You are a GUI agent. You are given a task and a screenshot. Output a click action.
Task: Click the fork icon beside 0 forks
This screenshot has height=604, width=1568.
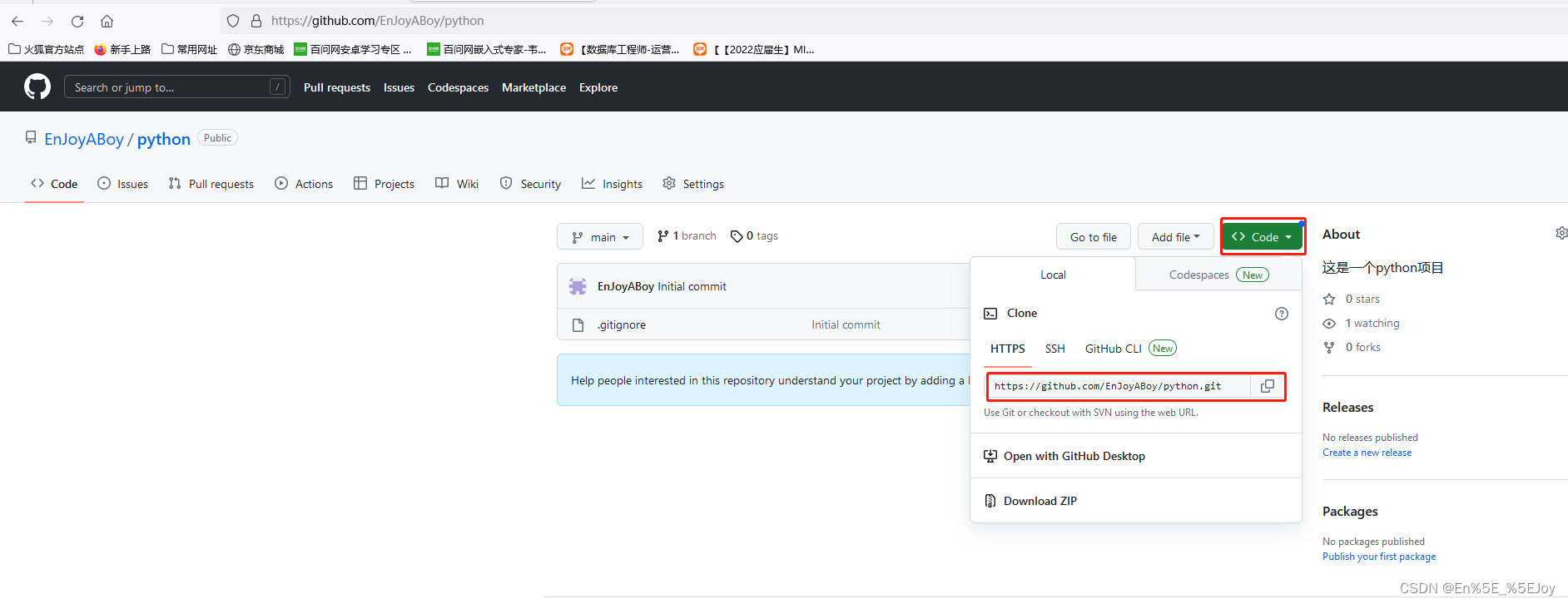1329,347
